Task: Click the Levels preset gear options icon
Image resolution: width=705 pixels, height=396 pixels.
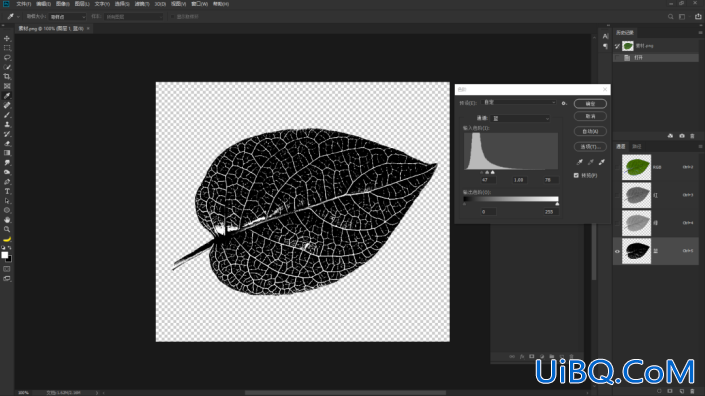Action: pyautogui.click(x=564, y=103)
